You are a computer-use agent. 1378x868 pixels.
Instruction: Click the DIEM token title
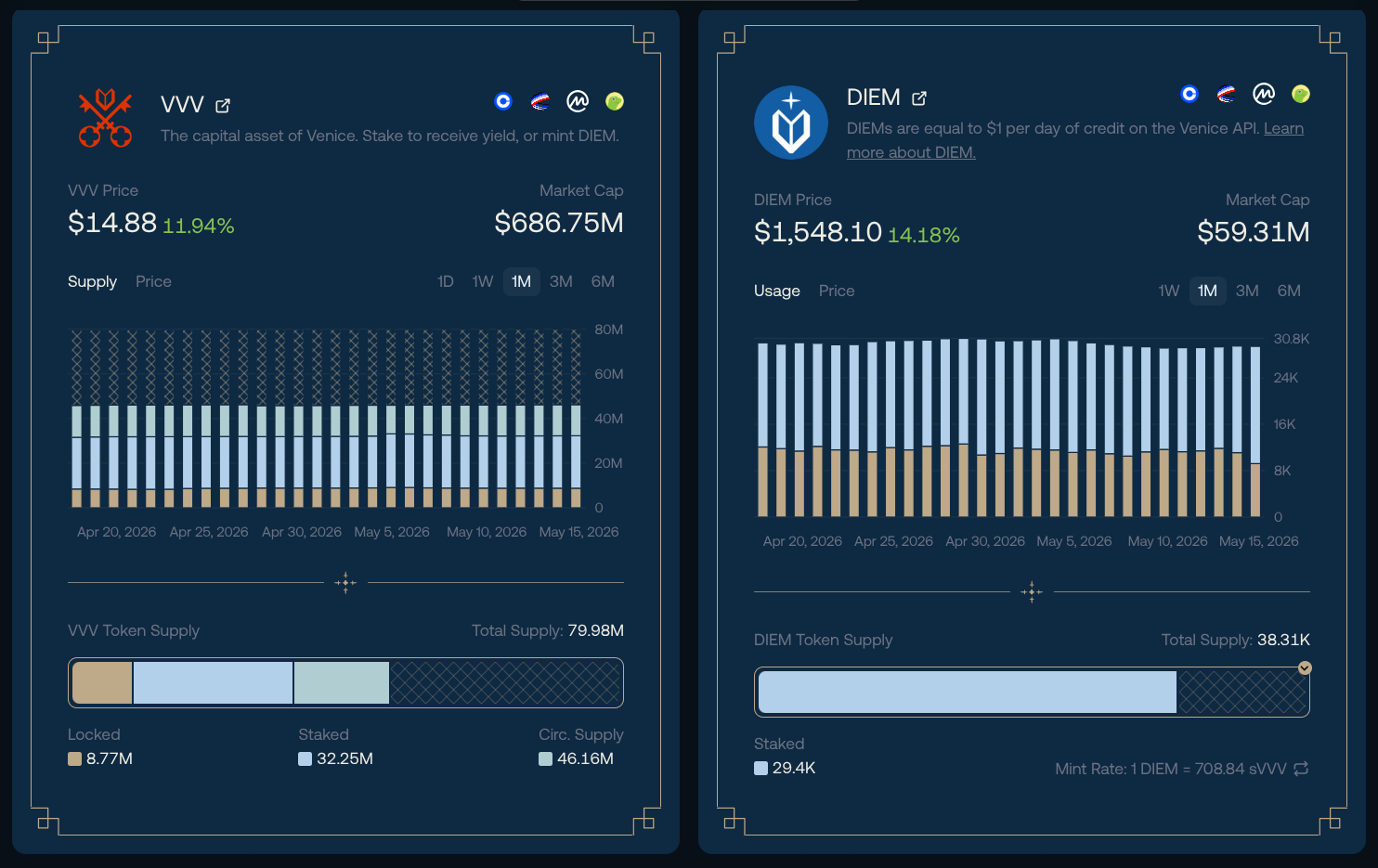click(874, 97)
